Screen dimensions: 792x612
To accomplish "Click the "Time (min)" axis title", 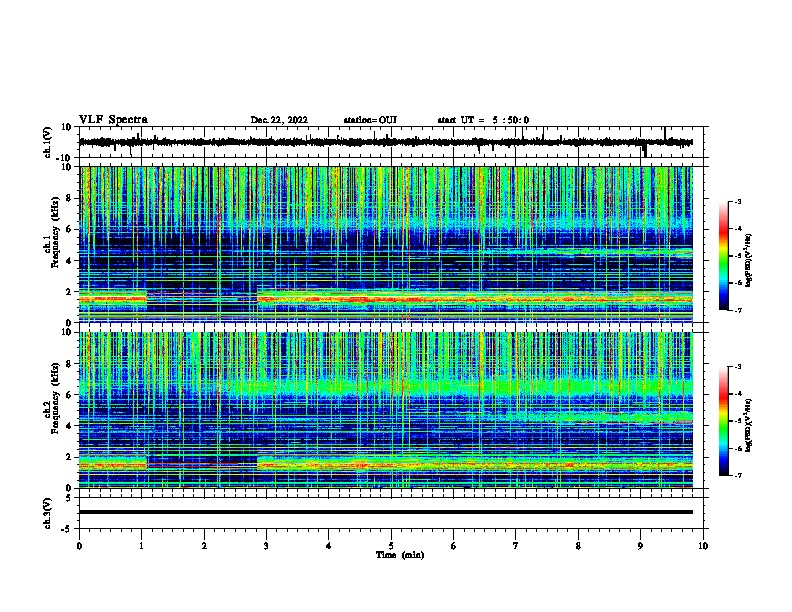I will [x=400, y=555].
